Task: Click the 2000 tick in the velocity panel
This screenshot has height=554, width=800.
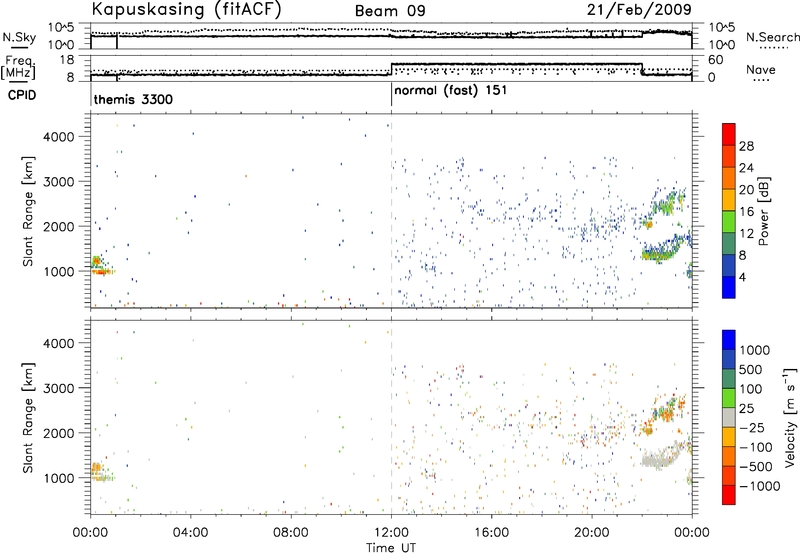Action: pyautogui.click(x=58, y=433)
